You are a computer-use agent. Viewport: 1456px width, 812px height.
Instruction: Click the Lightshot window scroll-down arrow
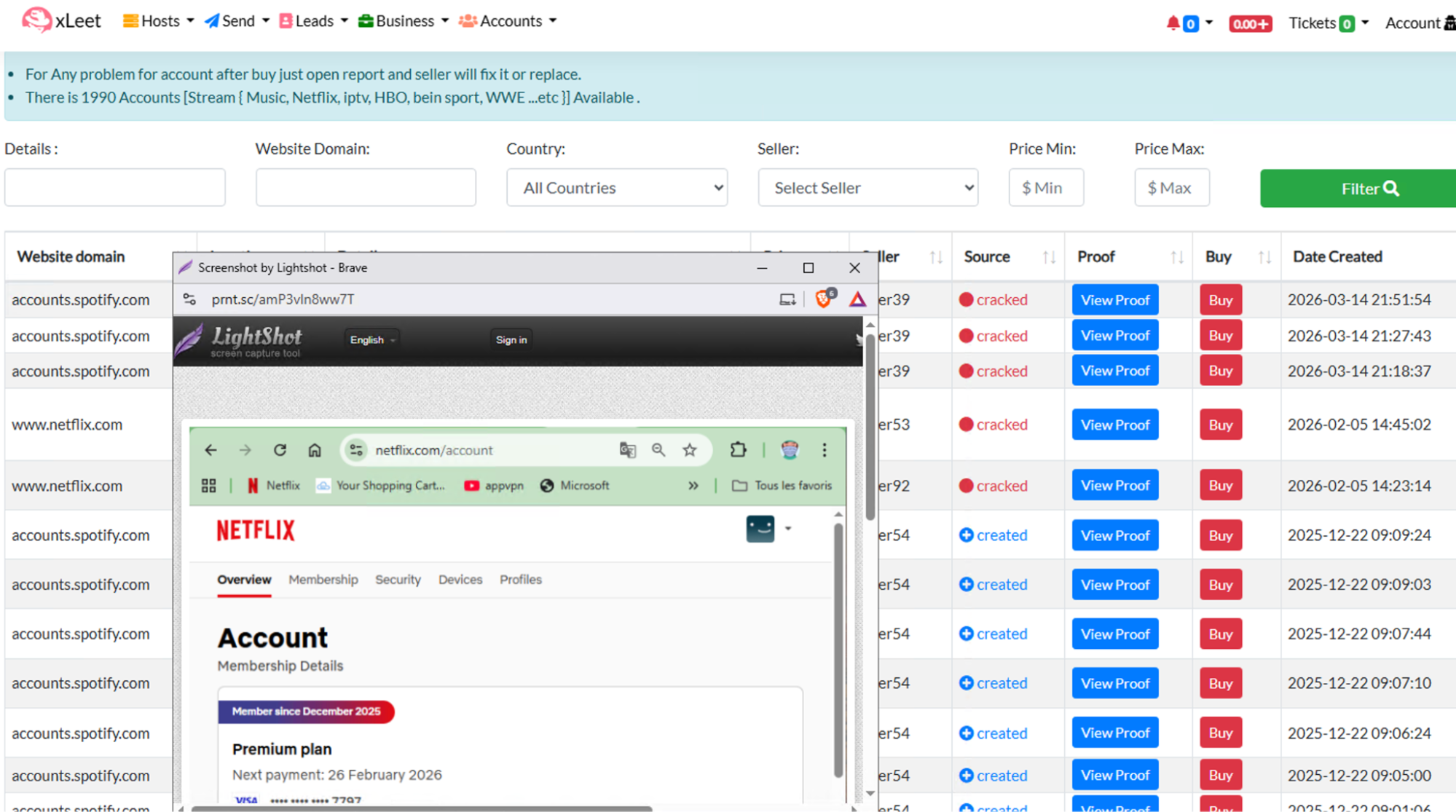click(x=870, y=793)
